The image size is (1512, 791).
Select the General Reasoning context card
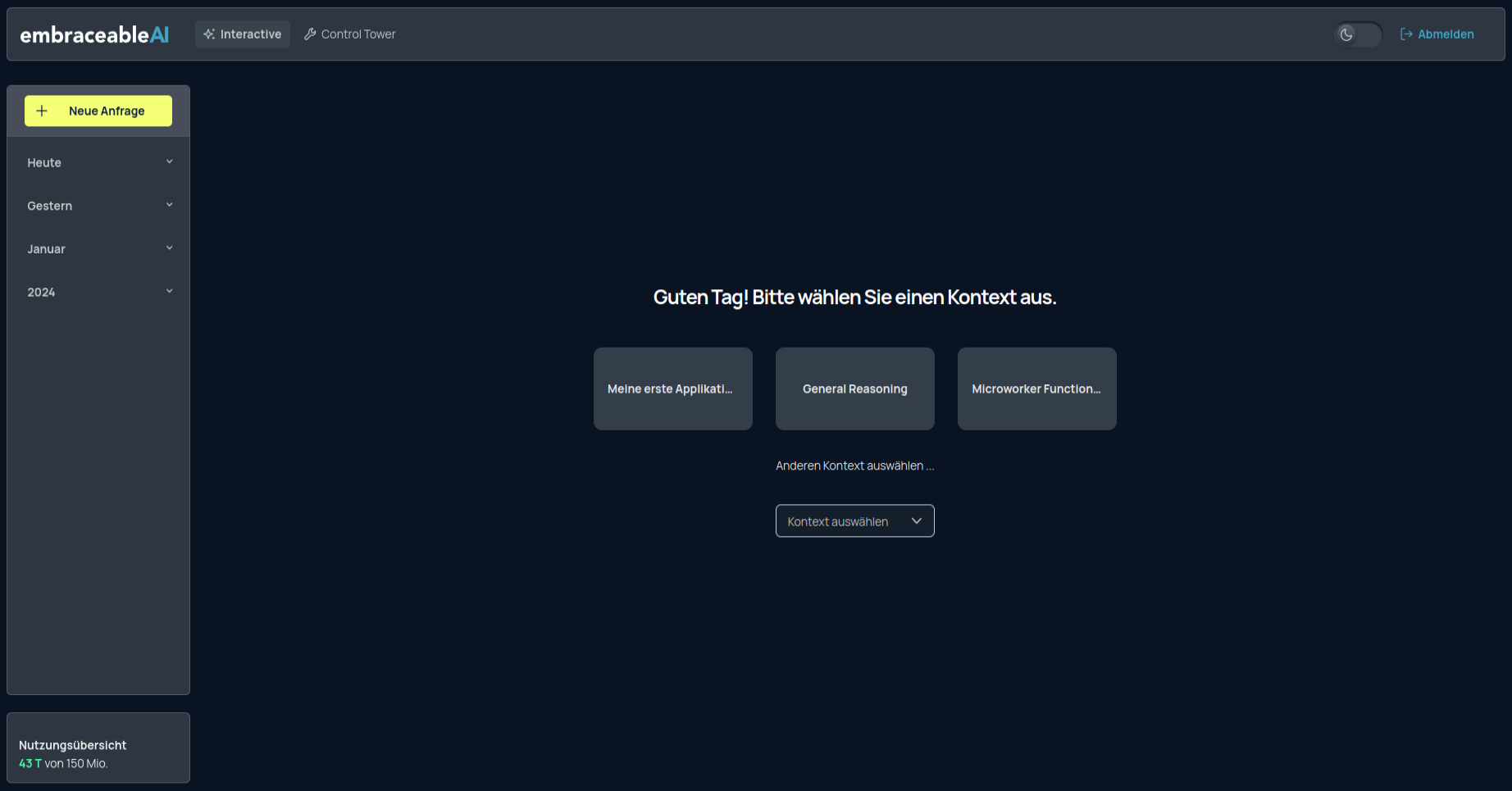tap(854, 389)
